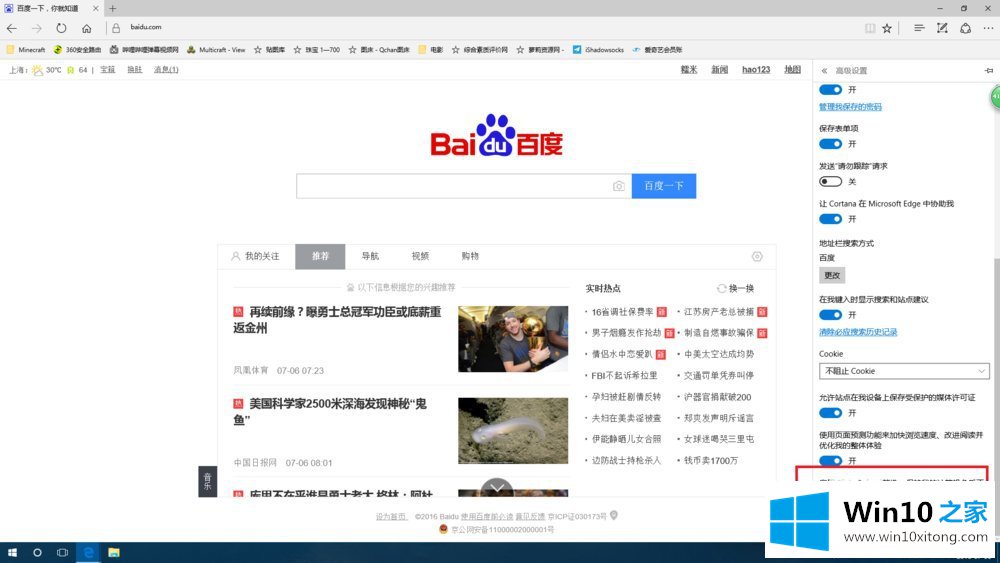Image resolution: width=1000 pixels, height=563 pixels.
Task: Toggle the offer-to-save-passwords switch
Action: (830, 89)
